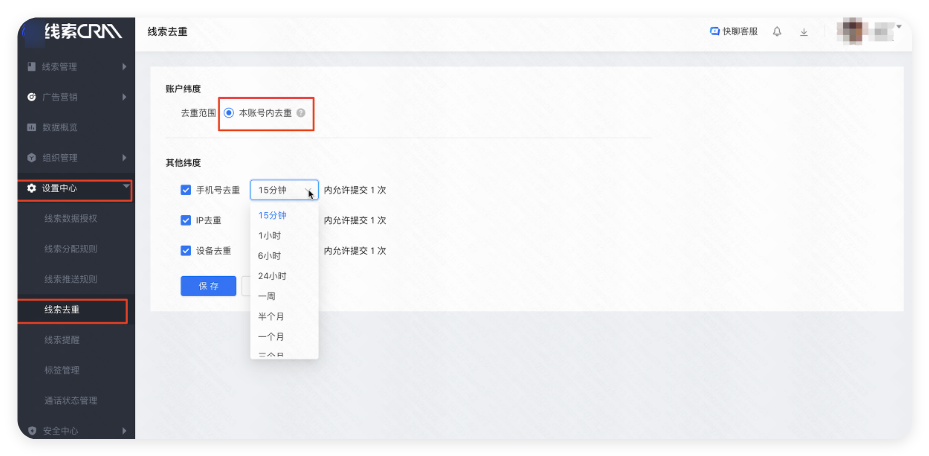Choose 1小时 in the dropdown list
Viewport: 929px width, 456px height.
click(284, 236)
